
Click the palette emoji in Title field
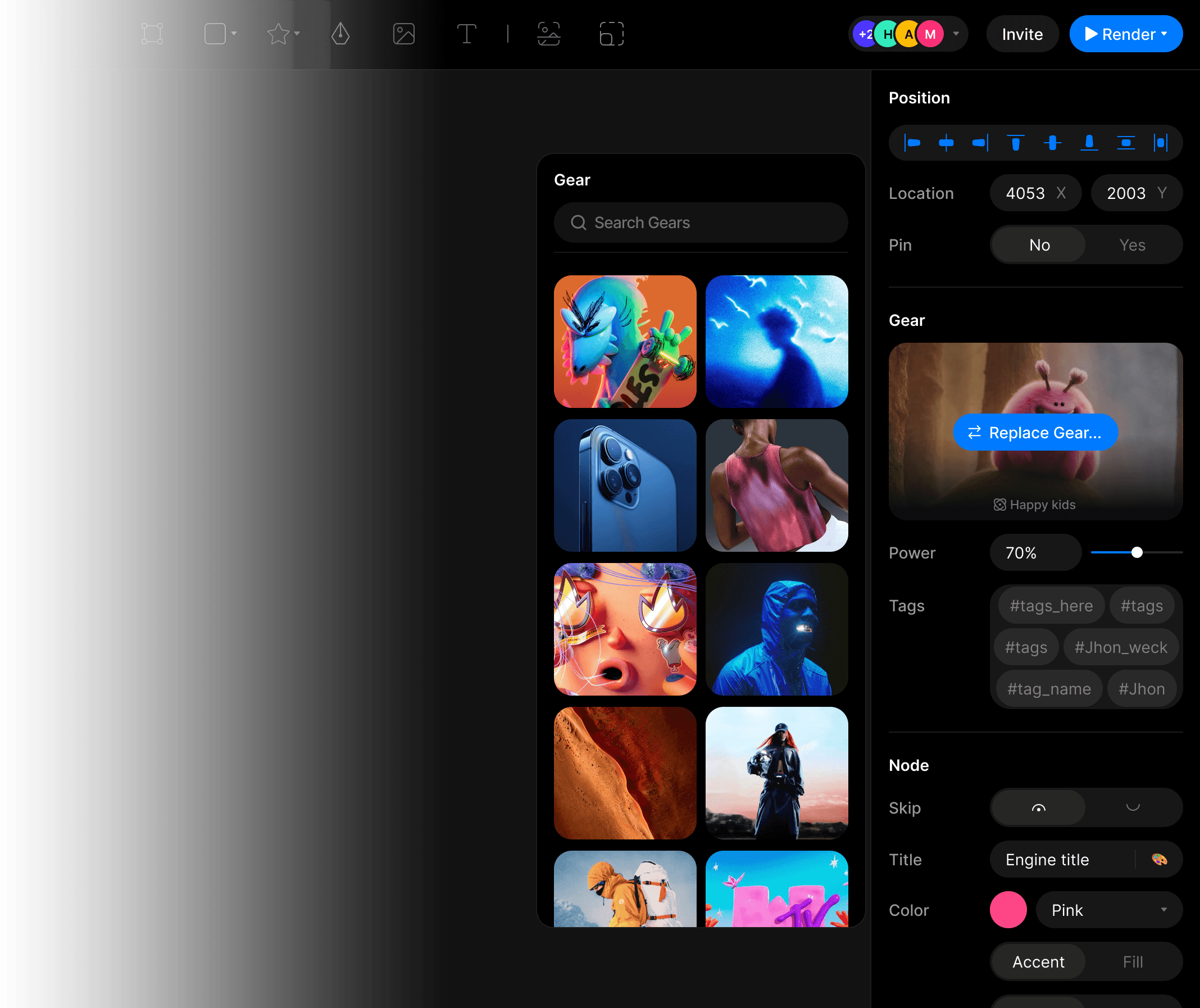[1160, 860]
